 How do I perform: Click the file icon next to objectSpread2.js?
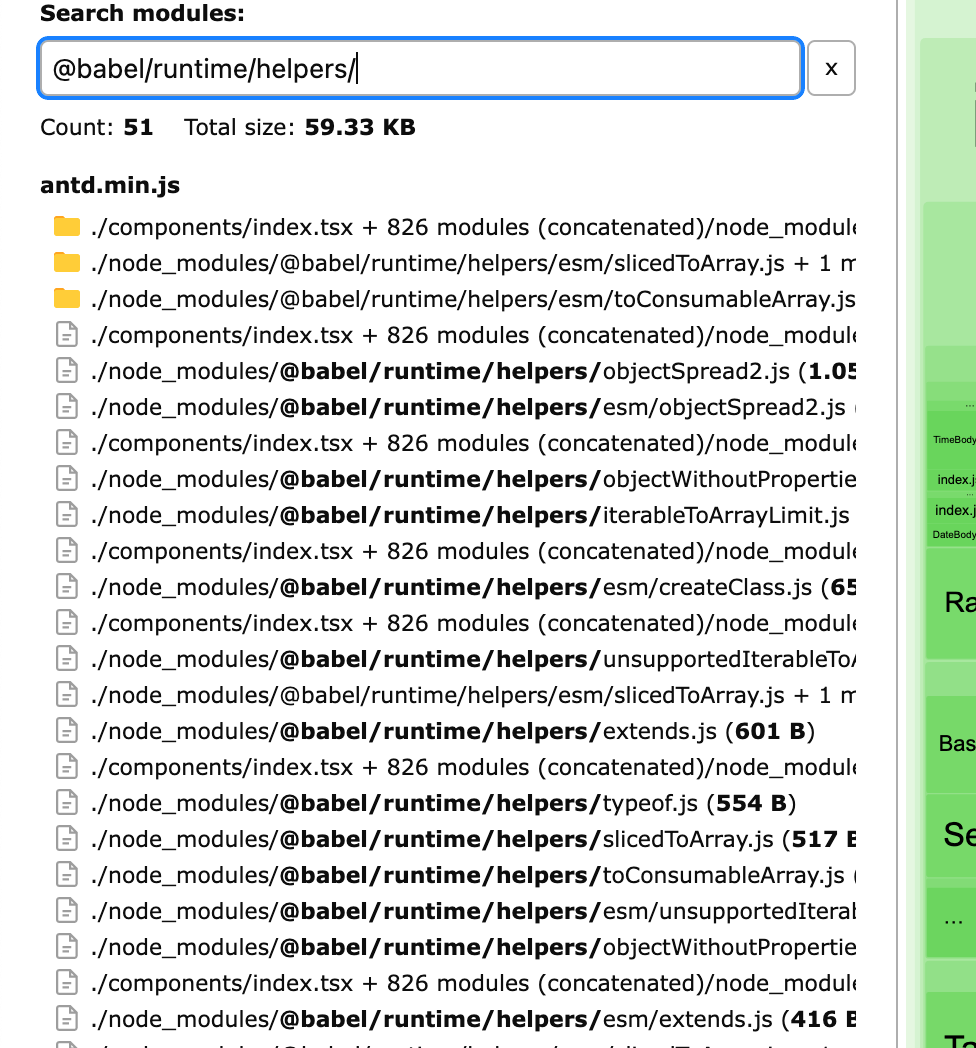tap(66, 371)
